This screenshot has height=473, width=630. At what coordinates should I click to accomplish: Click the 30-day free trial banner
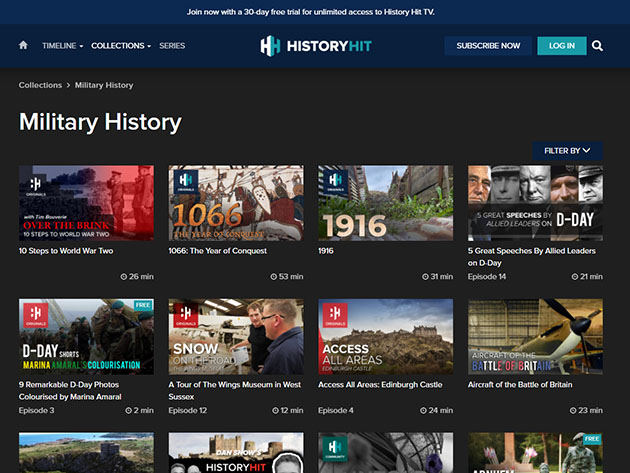coord(311,12)
